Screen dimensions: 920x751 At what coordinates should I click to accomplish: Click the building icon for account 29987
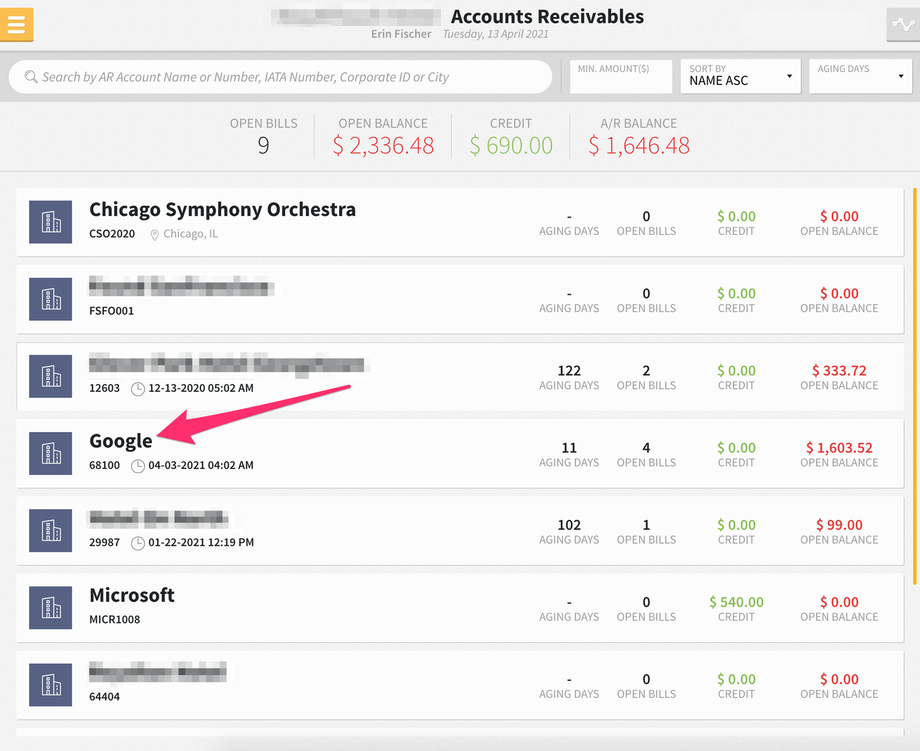click(50, 530)
